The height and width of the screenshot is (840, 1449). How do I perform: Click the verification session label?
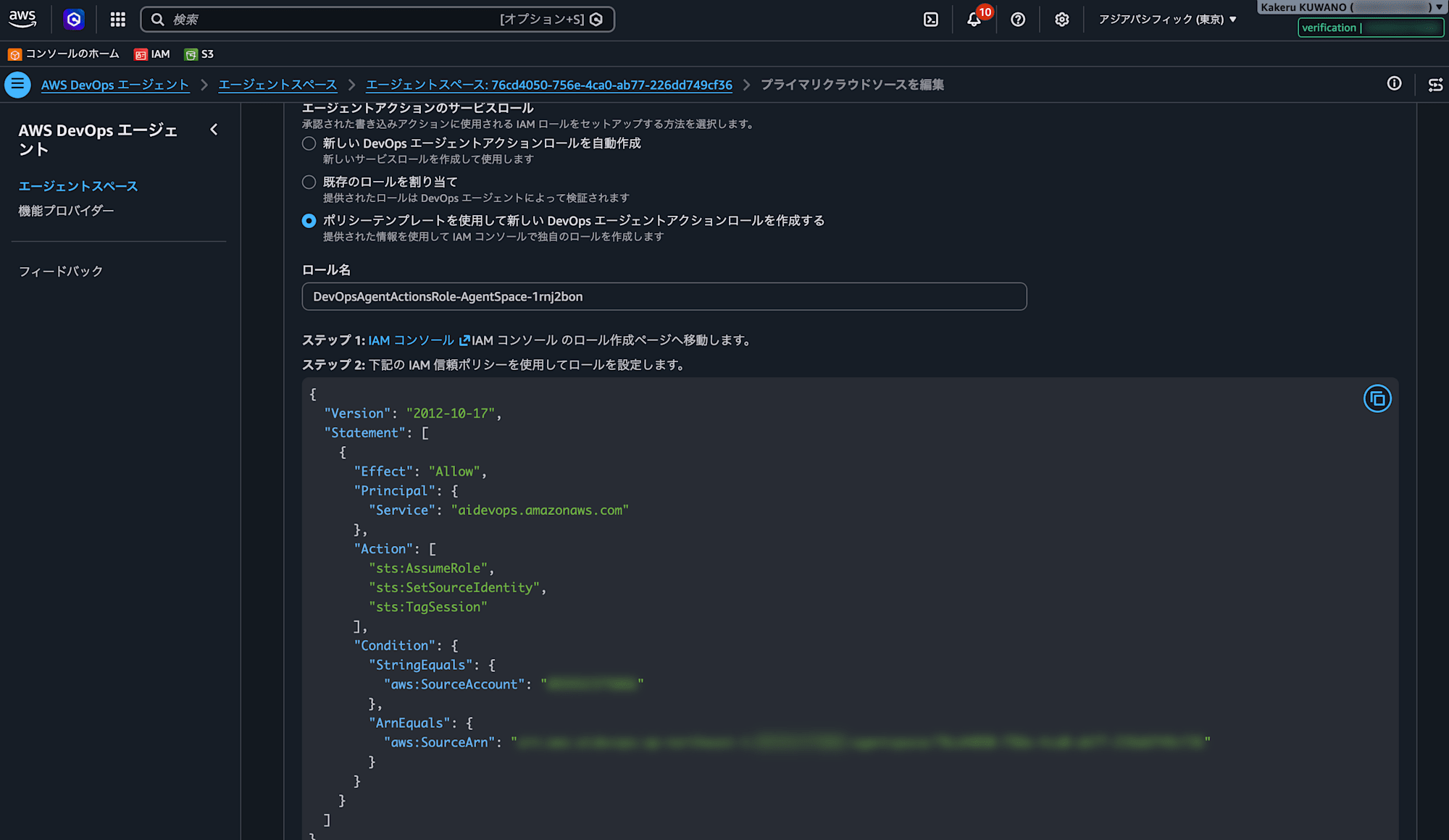1370,28
